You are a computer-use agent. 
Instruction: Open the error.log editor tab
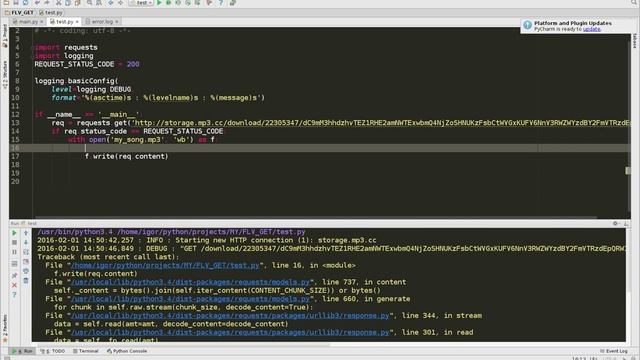(x=102, y=21)
